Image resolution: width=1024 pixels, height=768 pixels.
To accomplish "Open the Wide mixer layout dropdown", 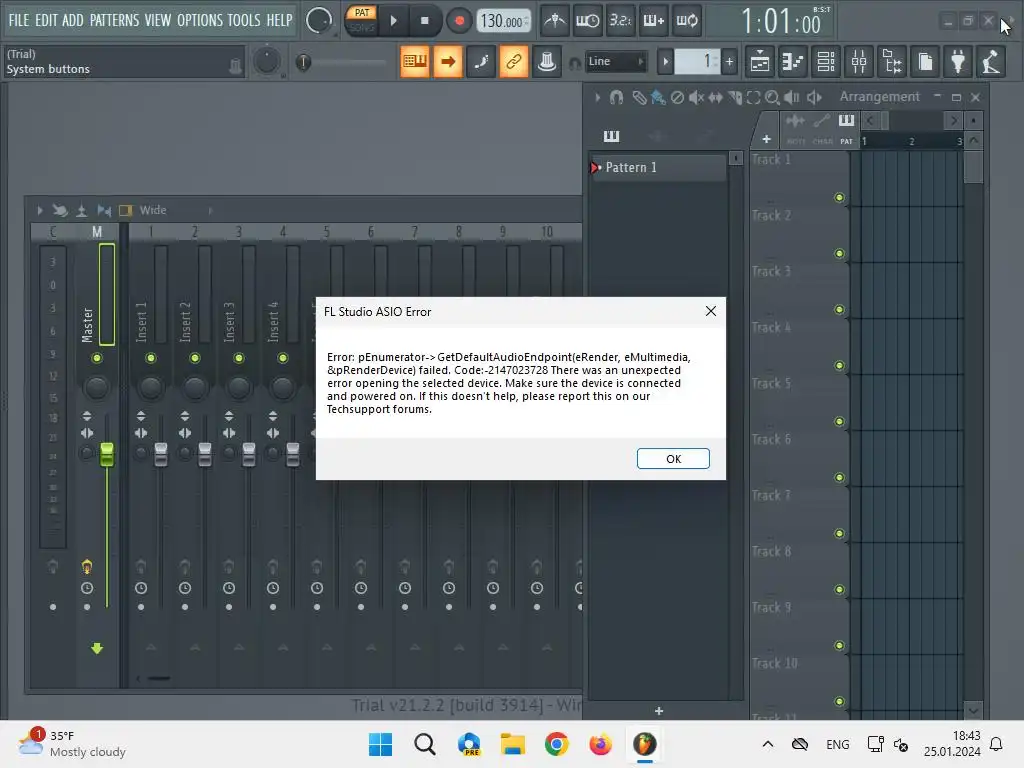I will tap(176, 210).
